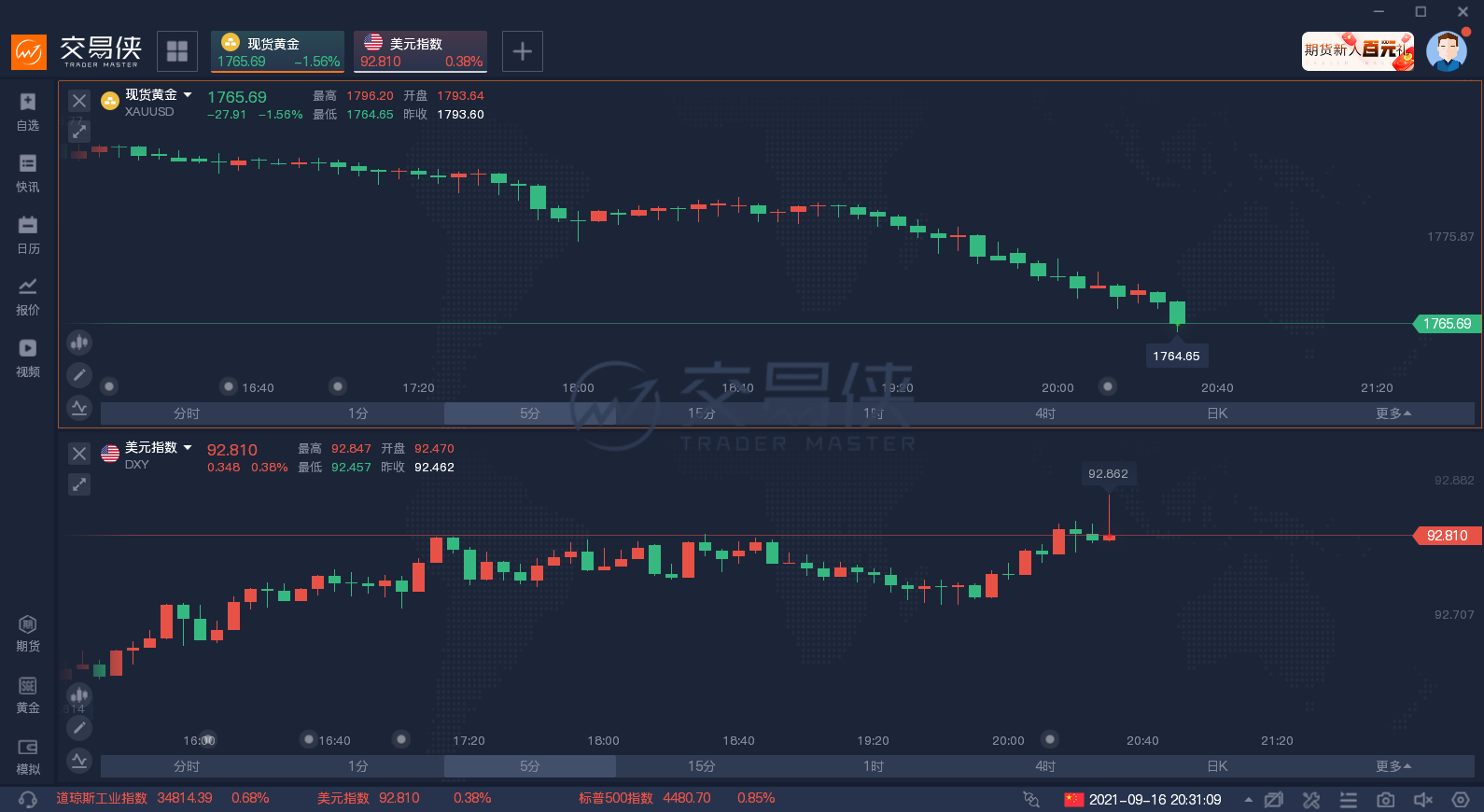Image resolution: width=1484 pixels, height=812 pixels.
Task: Open the 更多 timeframe menu on gold chart
Action: (x=1393, y=413)
